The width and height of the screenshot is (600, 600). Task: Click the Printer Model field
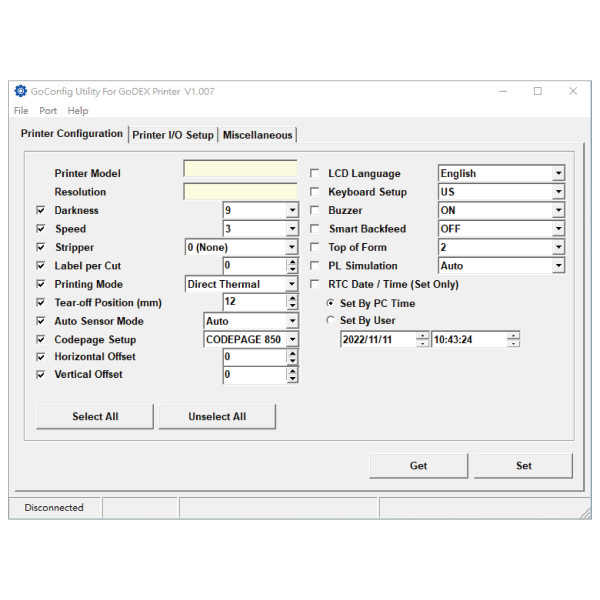click(240, 169)
